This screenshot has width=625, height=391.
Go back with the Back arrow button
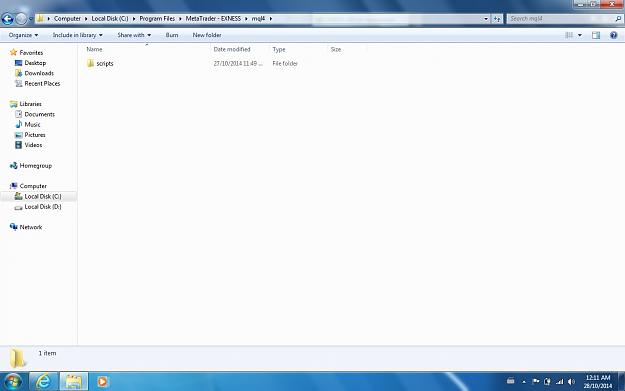click(8, 18)
